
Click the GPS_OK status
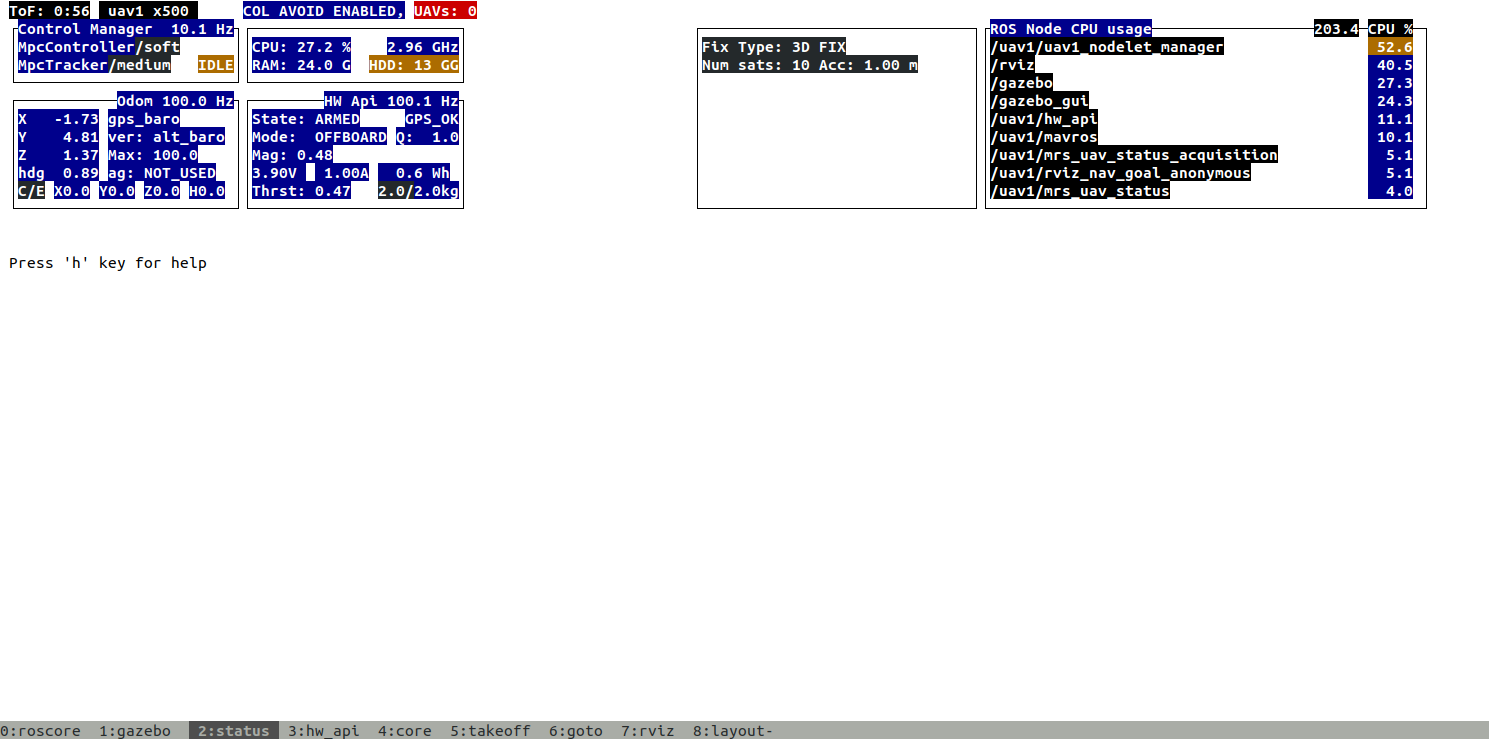click(x=432, y=119)
